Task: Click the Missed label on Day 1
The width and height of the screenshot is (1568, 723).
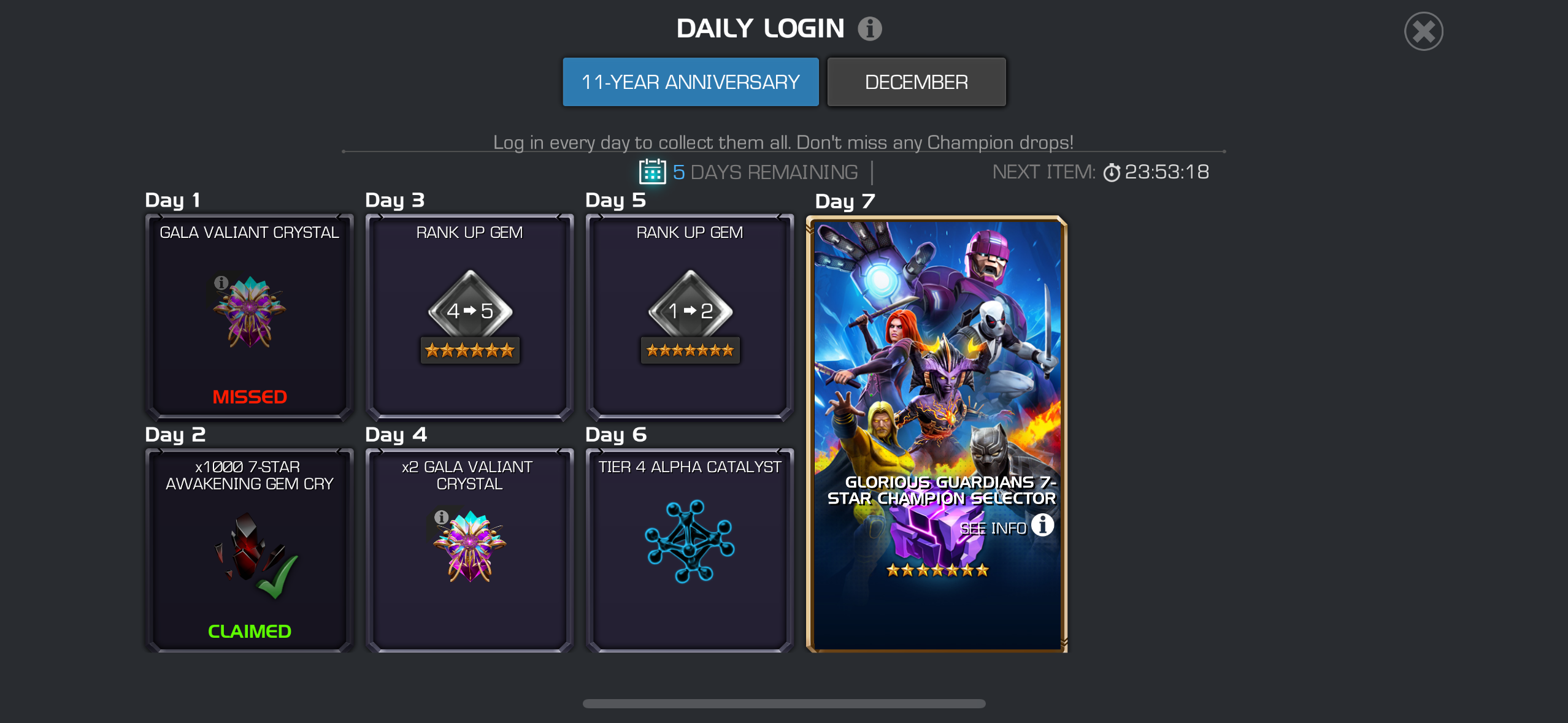Action: pyautogui.click(x=249, y=397)
